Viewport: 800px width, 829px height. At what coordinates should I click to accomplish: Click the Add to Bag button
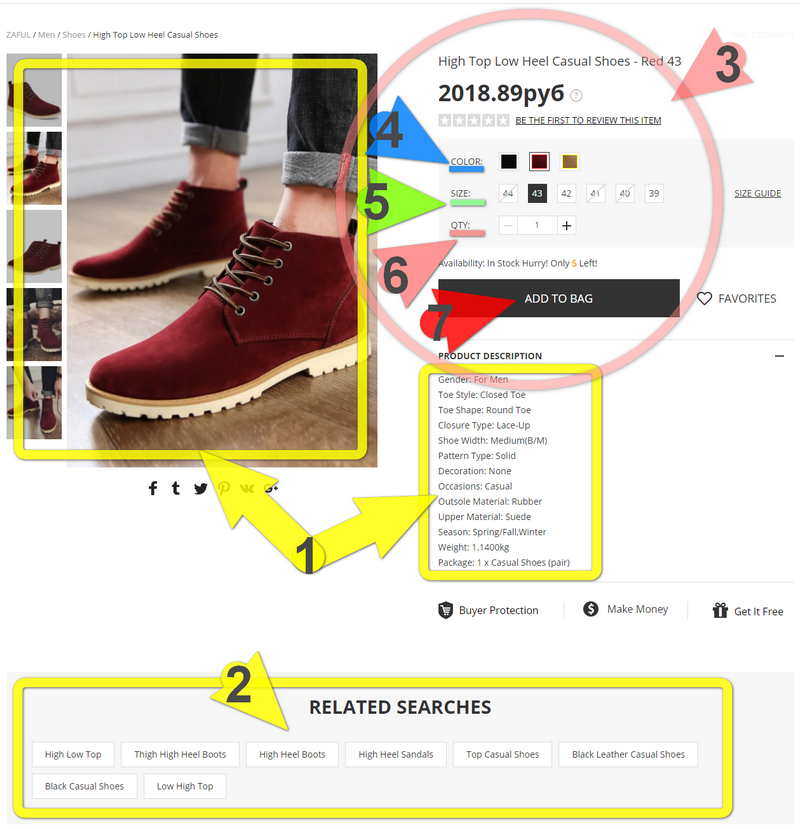point(558,299)
